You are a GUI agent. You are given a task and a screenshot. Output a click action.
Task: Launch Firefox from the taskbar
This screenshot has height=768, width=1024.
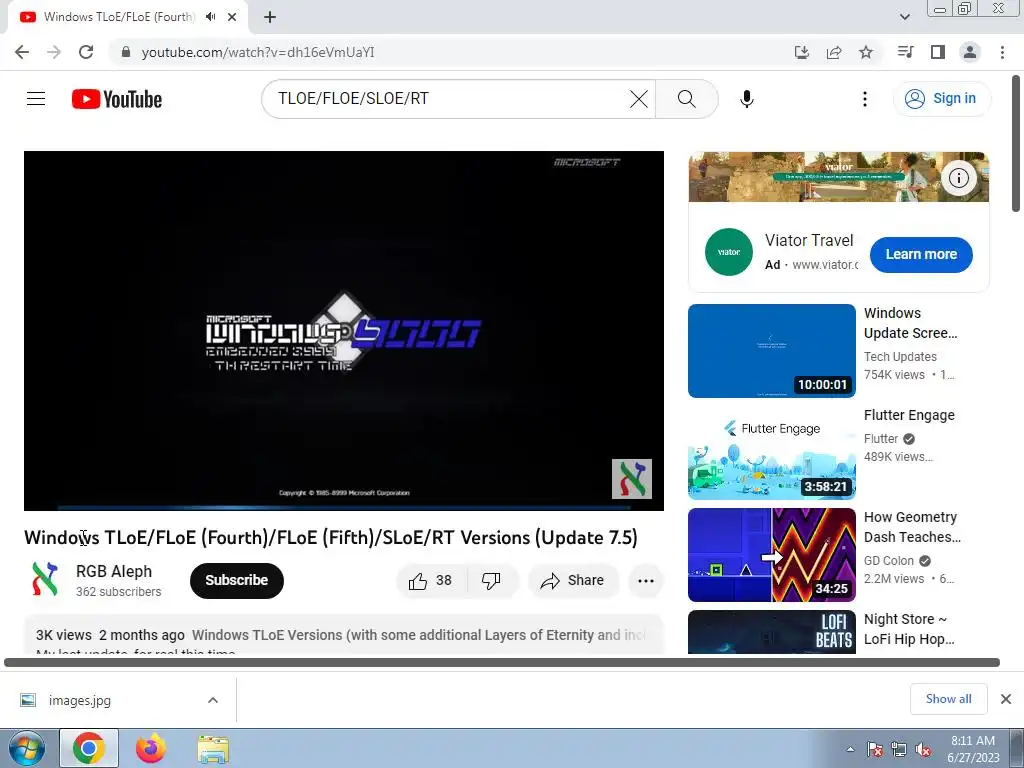[151, 749]
